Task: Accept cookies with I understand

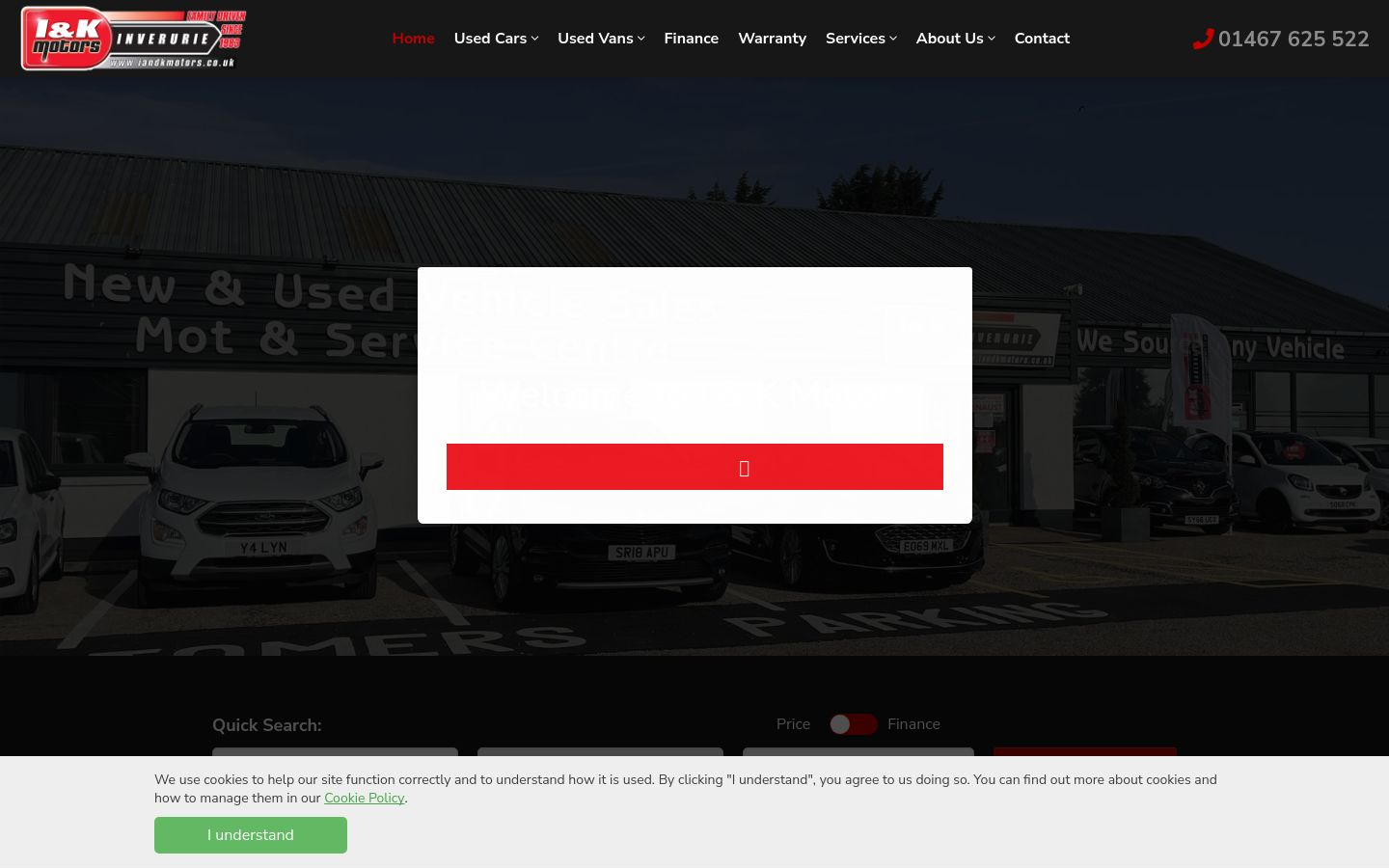Action: pyautogui.click(x=251, y=835)
